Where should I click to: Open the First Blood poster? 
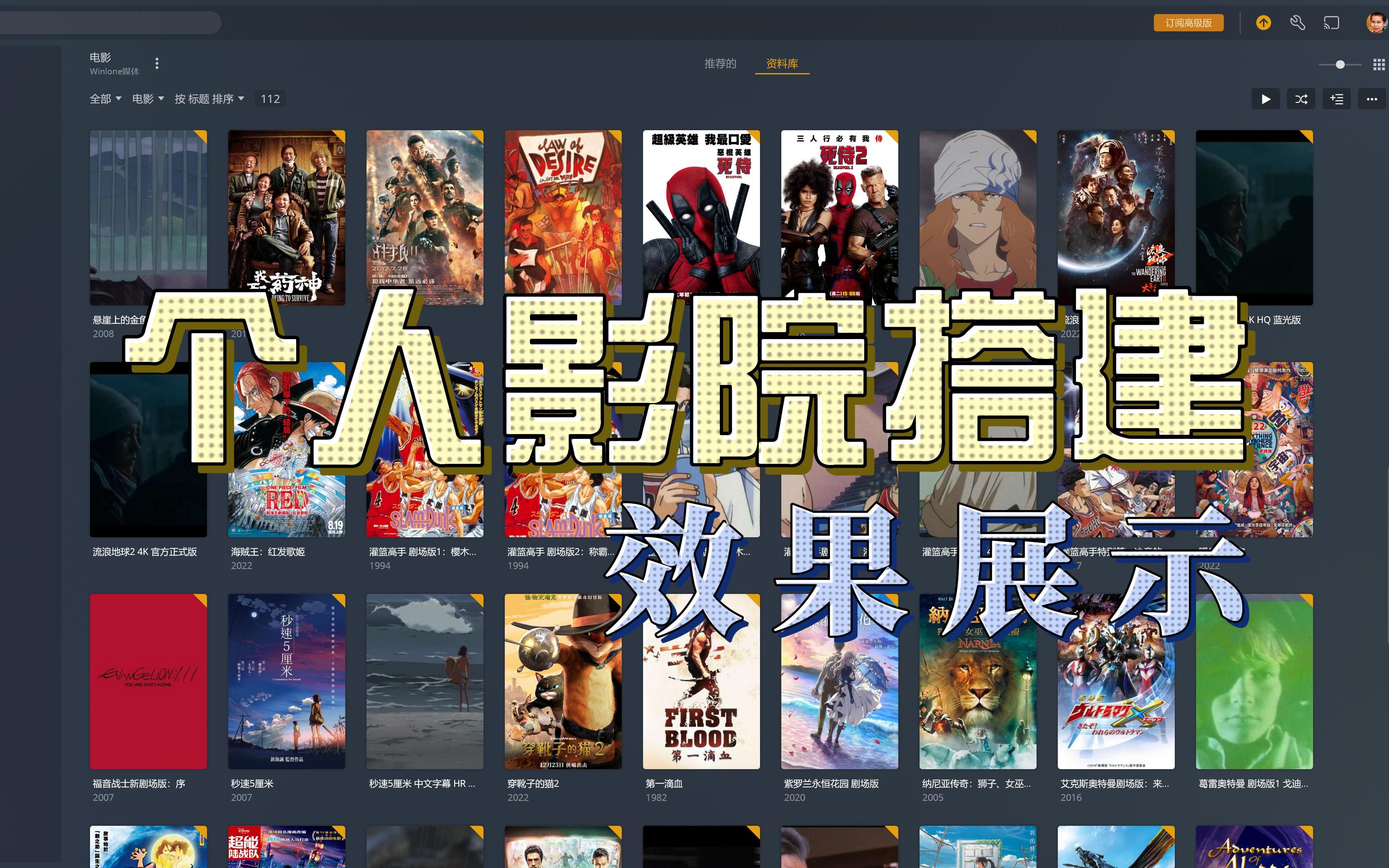(x=701, y=682)
